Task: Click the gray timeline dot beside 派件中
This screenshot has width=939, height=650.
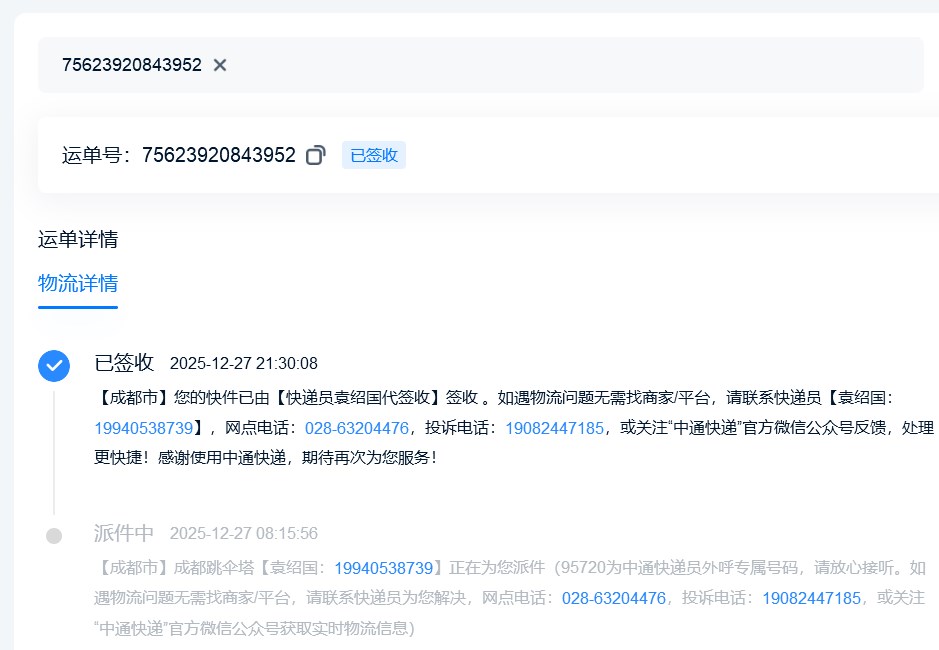Action: click(x=54, y=536)
